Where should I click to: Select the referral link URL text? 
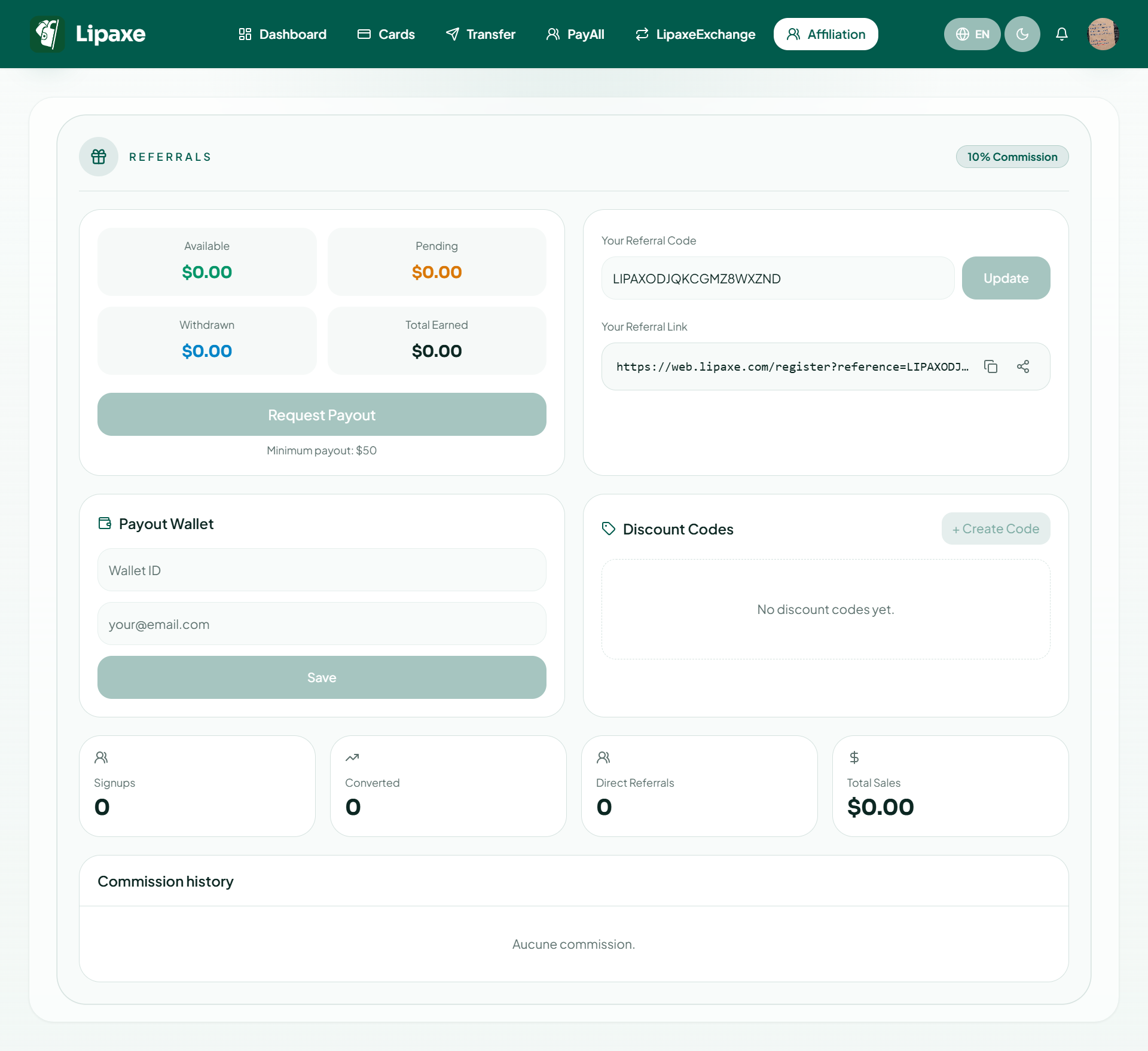pyautogui.click(x=793, y=366)
